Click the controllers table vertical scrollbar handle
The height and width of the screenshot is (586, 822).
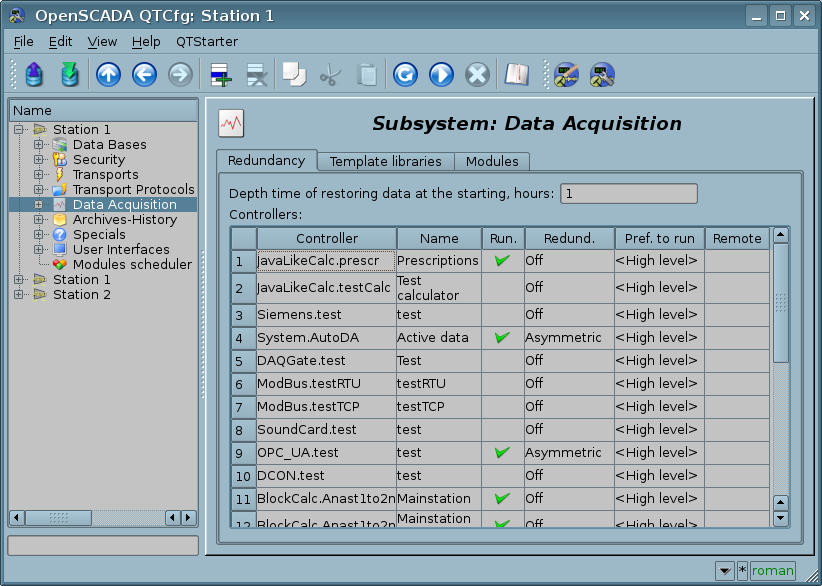tap(781, 303)
